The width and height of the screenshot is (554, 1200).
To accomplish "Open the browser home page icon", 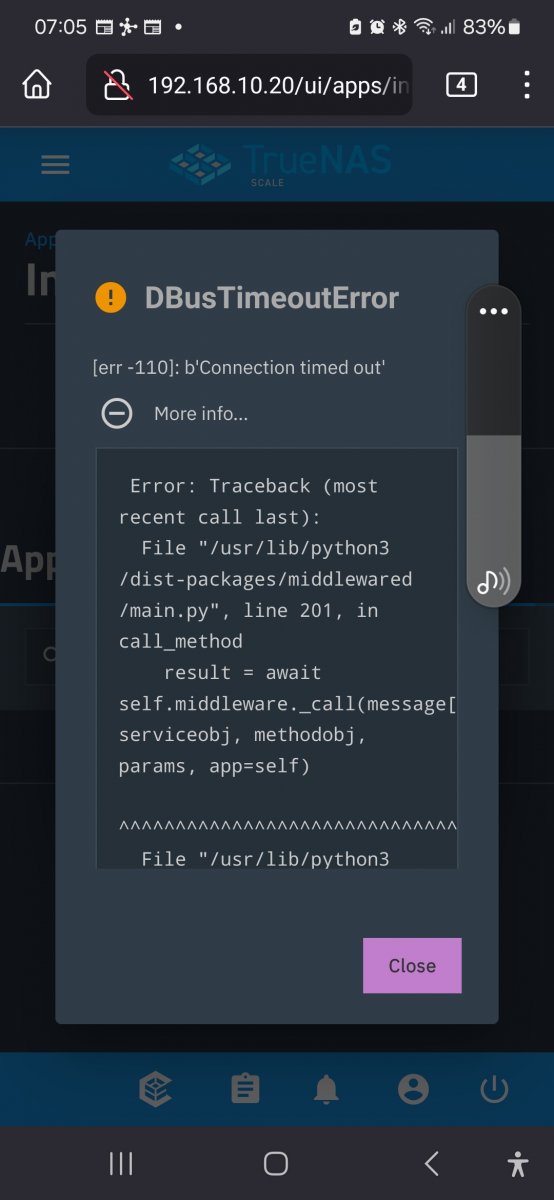I will [37, 85].
